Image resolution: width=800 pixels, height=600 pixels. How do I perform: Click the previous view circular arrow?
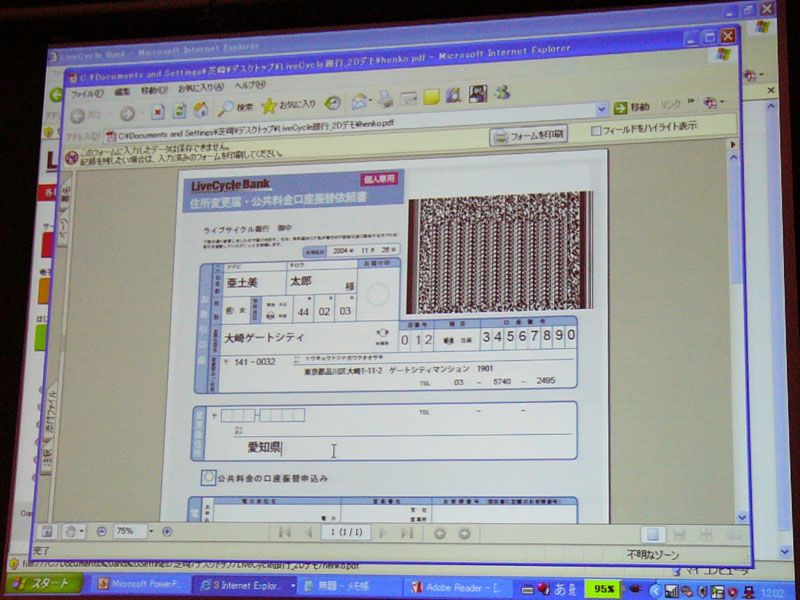point(439,534)
